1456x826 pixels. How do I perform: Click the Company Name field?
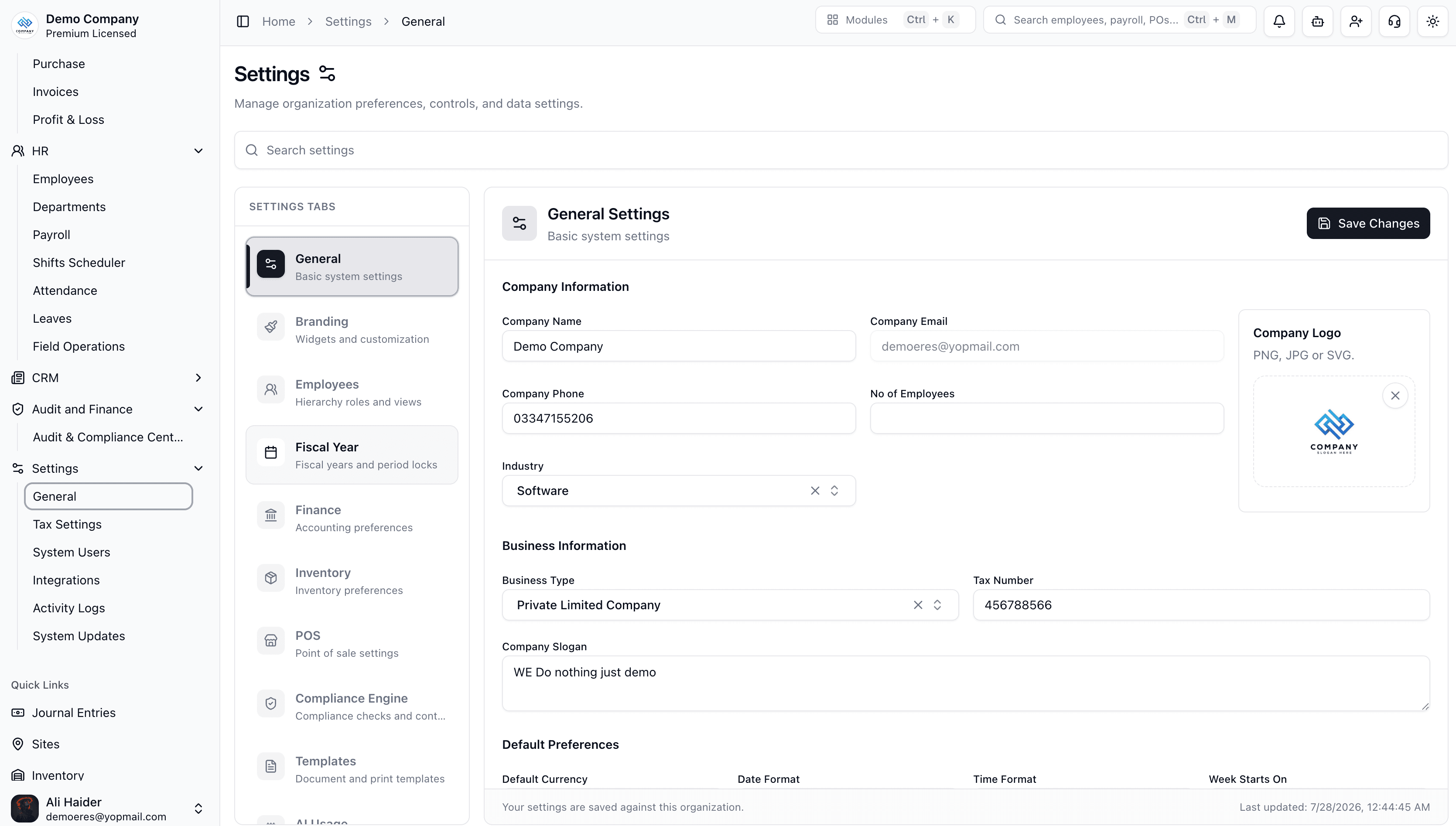(x=679, y=346)
